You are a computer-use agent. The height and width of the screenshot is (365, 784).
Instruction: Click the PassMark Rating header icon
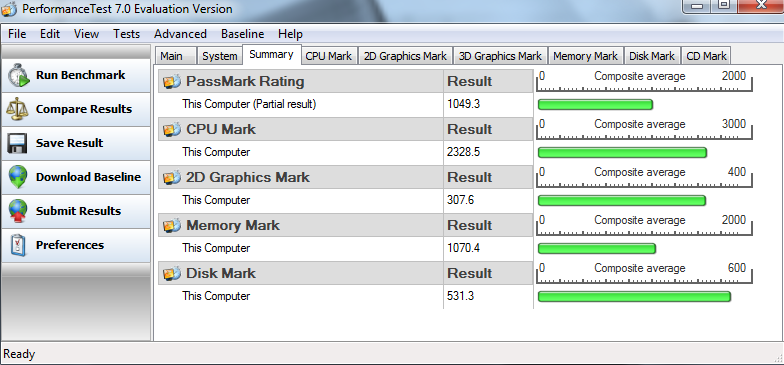tap(172, 82)
